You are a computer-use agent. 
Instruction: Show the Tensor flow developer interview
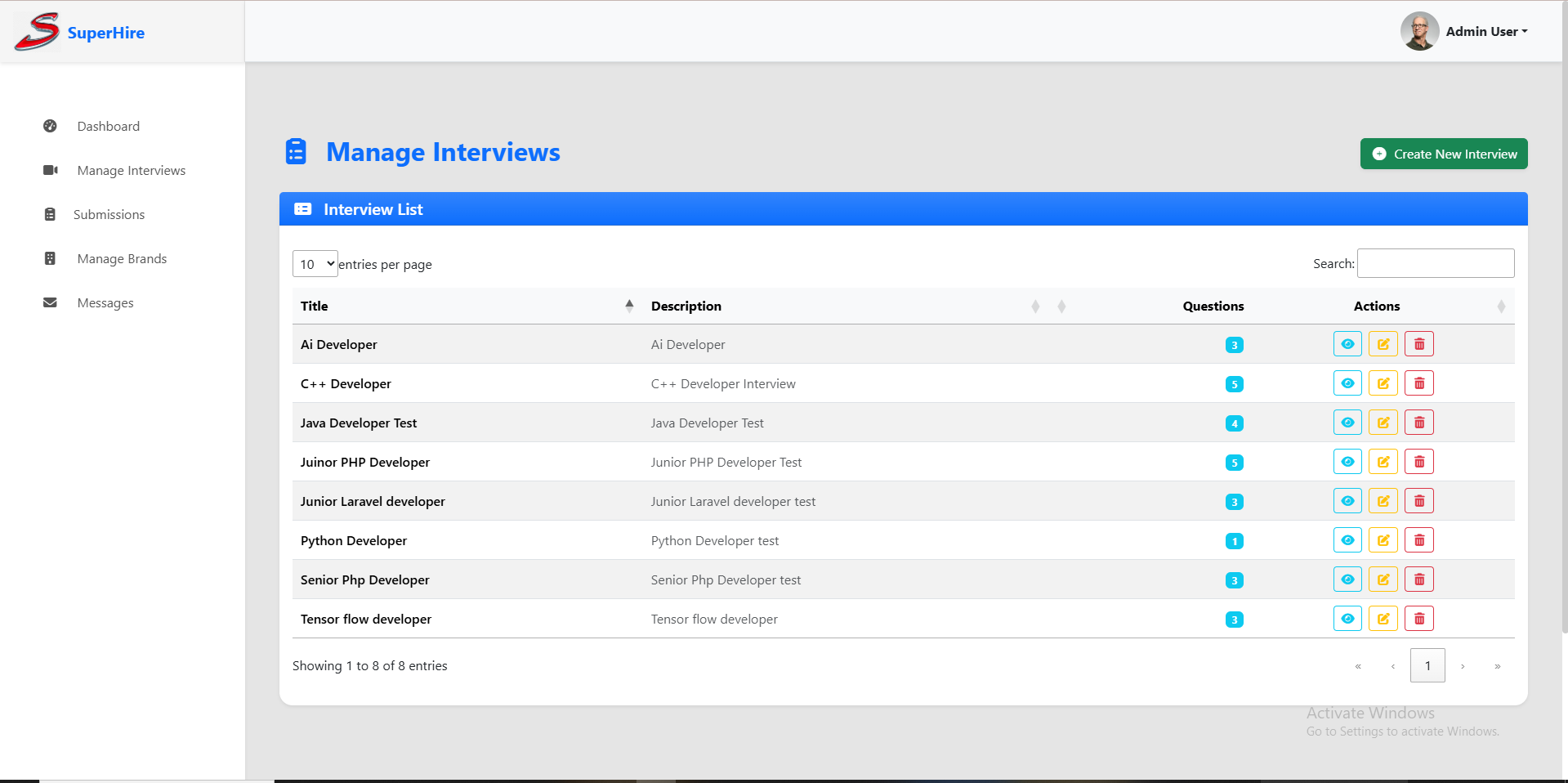point(1347,619)
